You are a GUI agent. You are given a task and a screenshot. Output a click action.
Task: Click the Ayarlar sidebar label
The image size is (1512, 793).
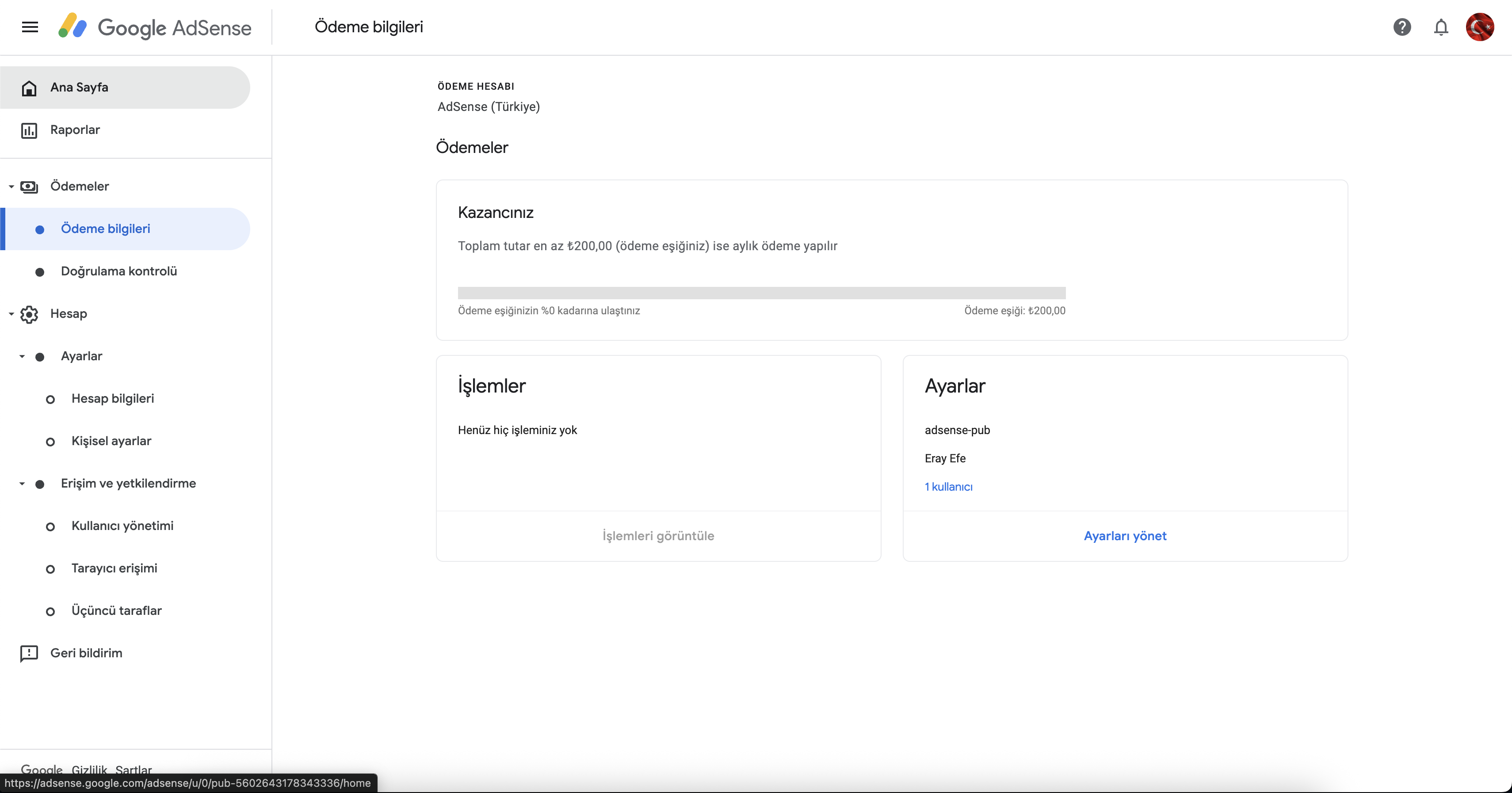82,356
